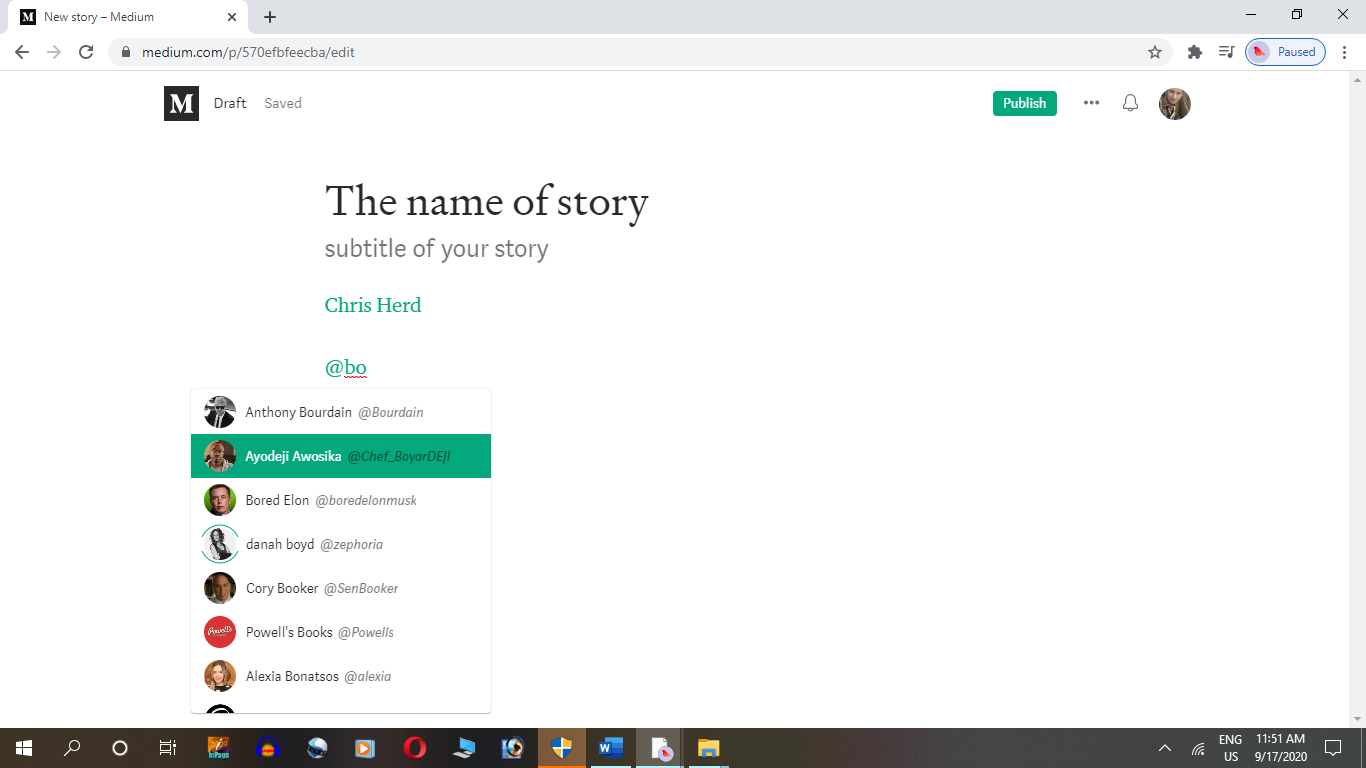Open network Wi-Fi settings in tray
This screenshot has height=768, width=1366.
1198,748
